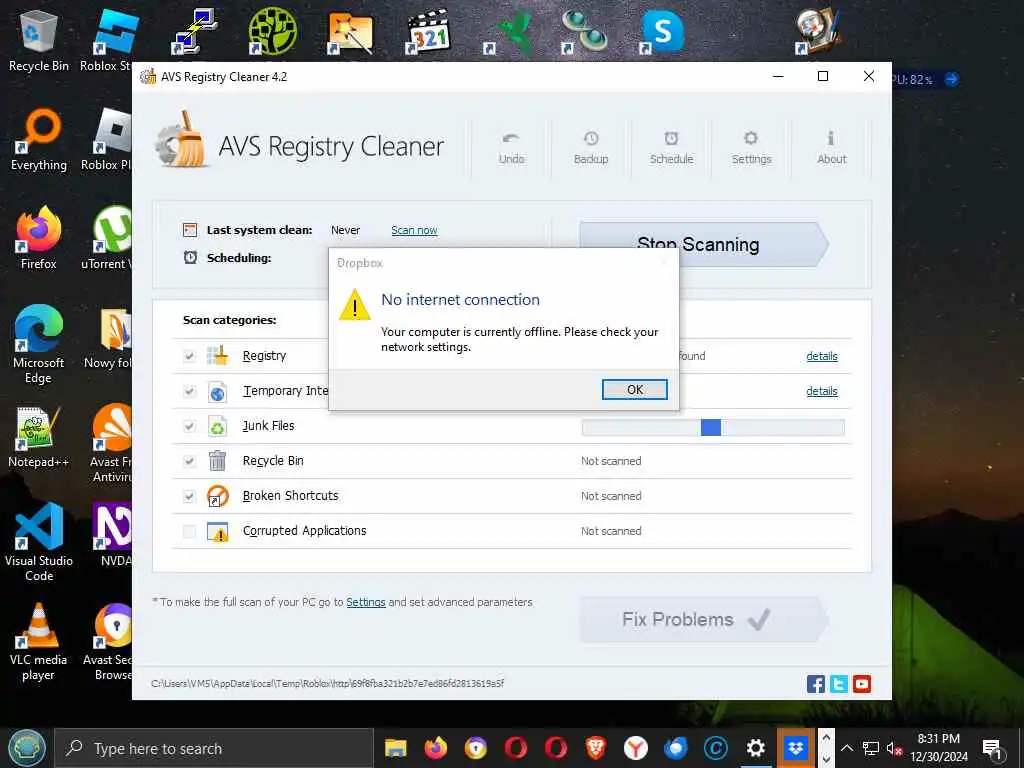Open the AVS YouTube page icon
Image resolution: width=1024 pixels, height=768 pixels.
[x=862, y=684]
